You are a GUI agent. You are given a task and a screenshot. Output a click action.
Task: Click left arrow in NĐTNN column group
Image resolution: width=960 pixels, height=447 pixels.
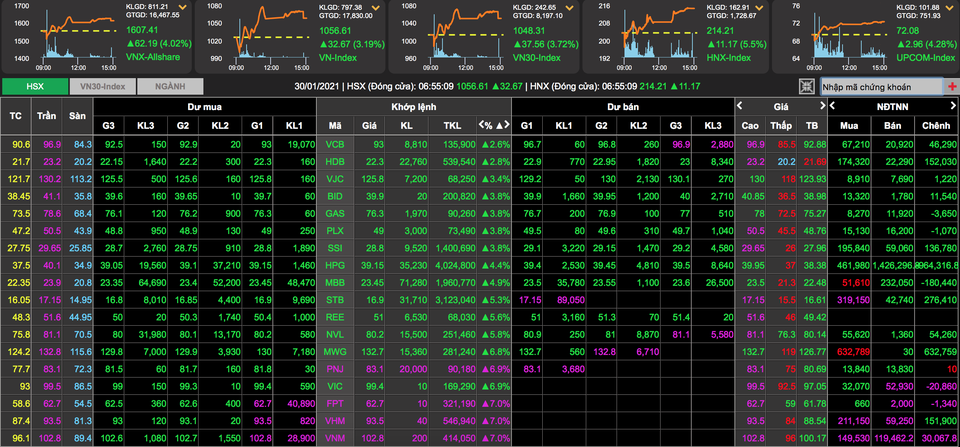click(x=833, y=106)
